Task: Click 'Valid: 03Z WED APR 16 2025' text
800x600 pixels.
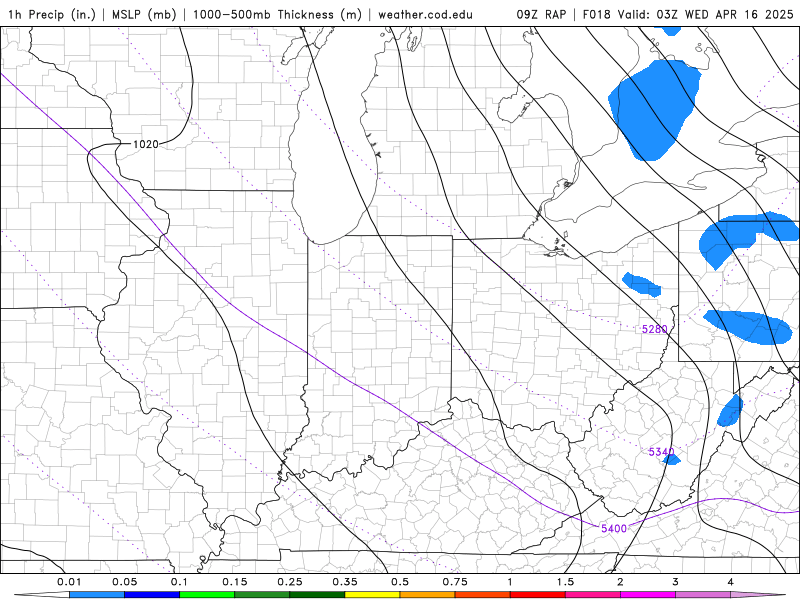Action: 706,14
